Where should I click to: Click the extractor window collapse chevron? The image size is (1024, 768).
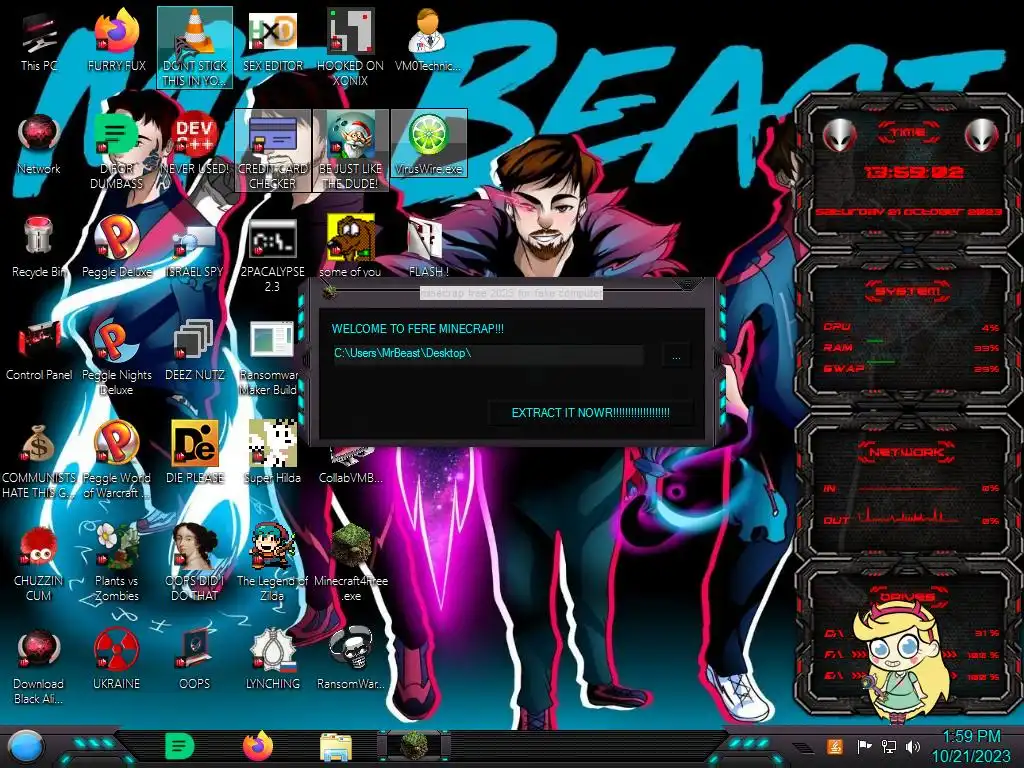686,285
